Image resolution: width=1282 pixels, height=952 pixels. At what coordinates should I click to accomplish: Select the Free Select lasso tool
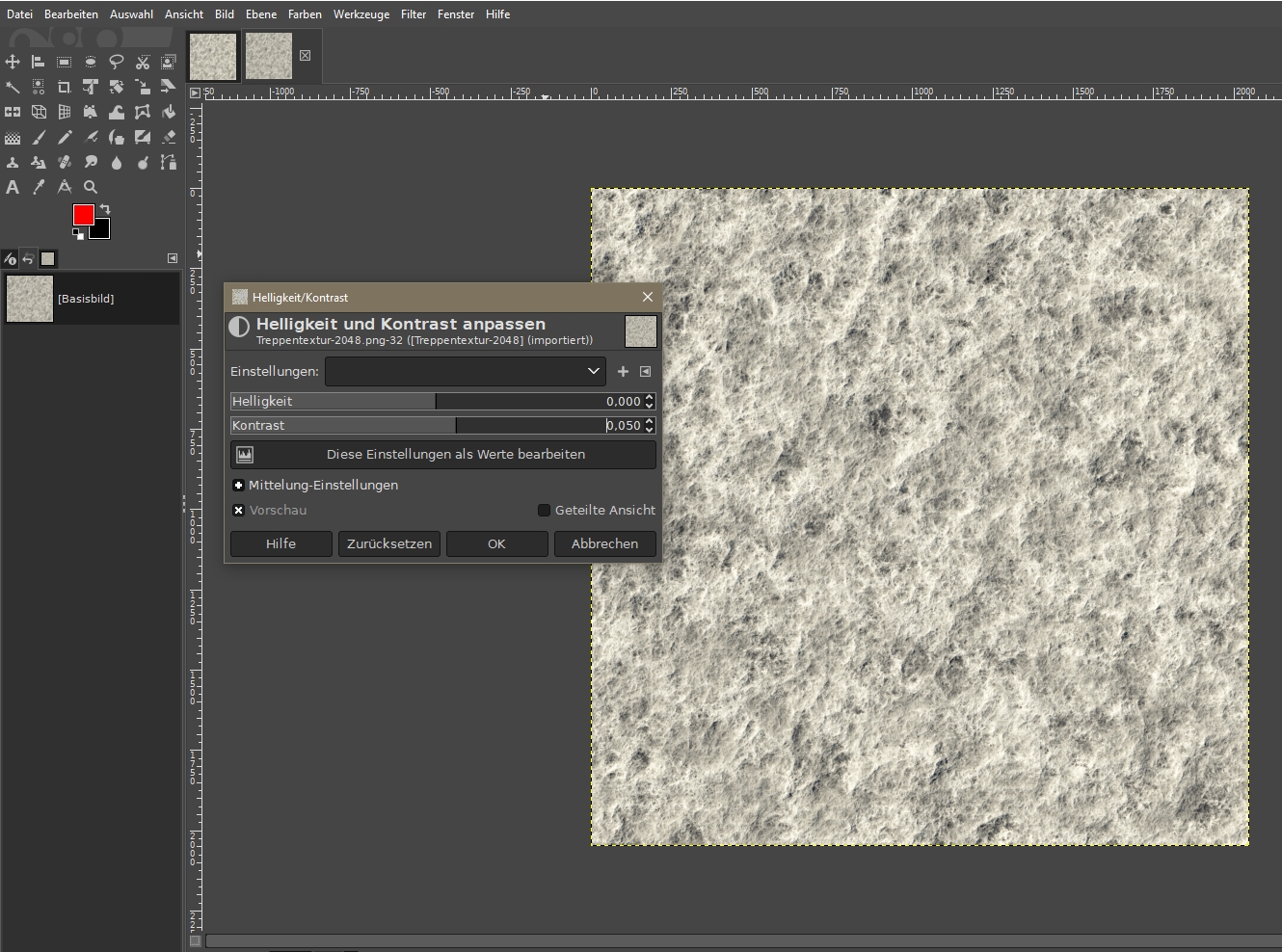[x=117, y=62]
